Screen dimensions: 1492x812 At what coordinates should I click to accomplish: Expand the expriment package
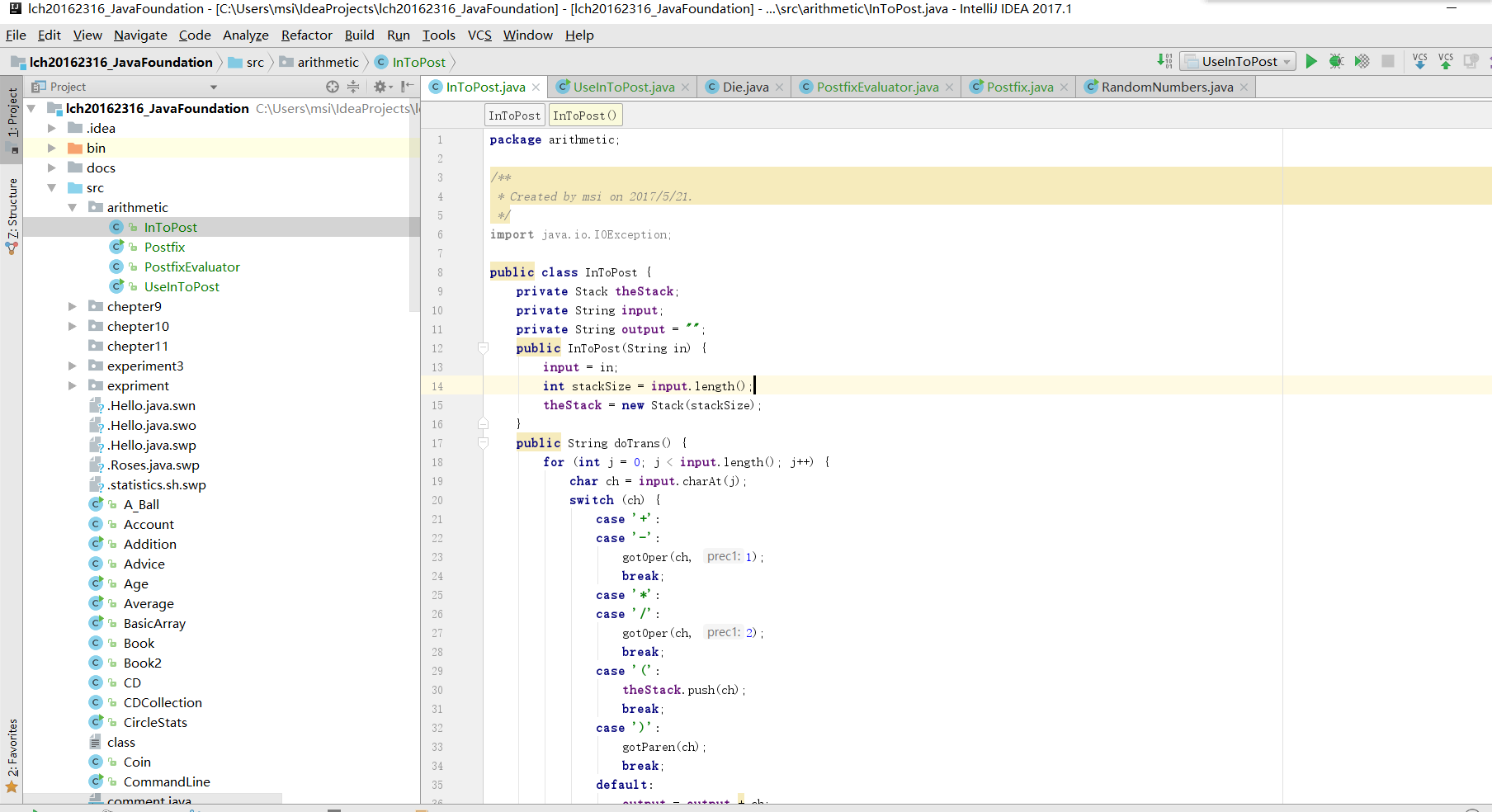point(73,385)
